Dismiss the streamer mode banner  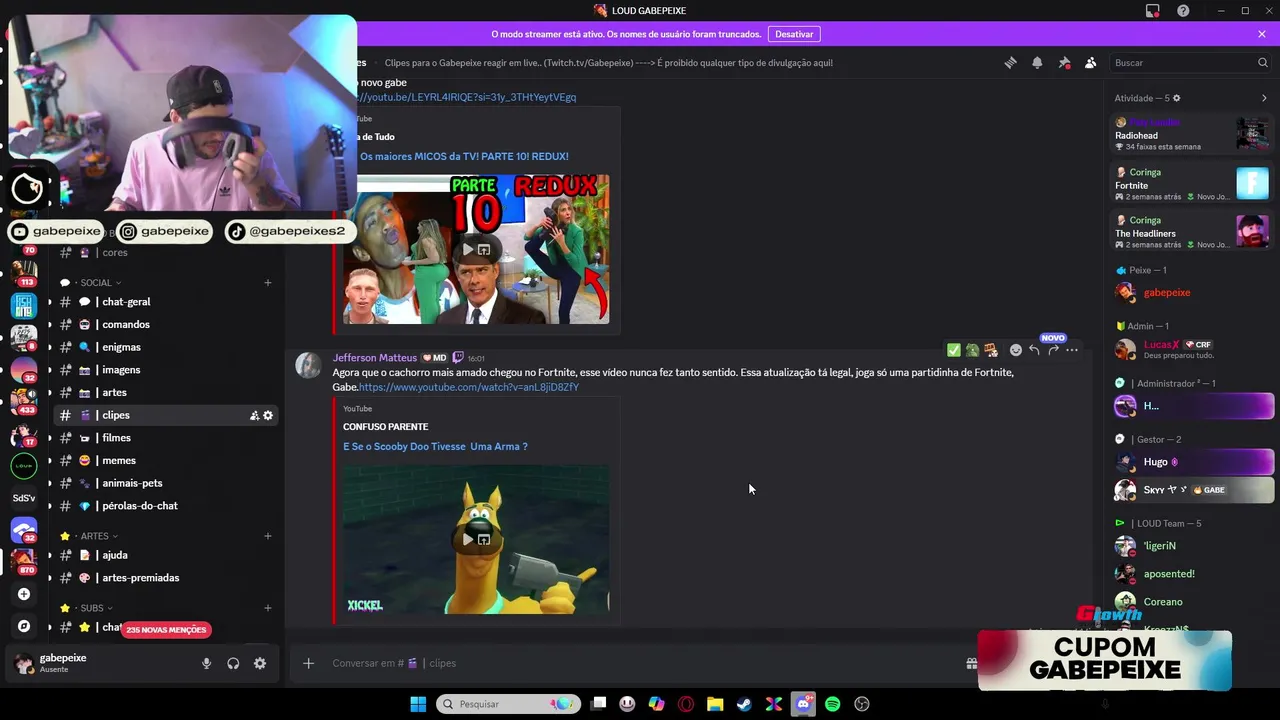pyautogui.click(x=1262, y=34)
